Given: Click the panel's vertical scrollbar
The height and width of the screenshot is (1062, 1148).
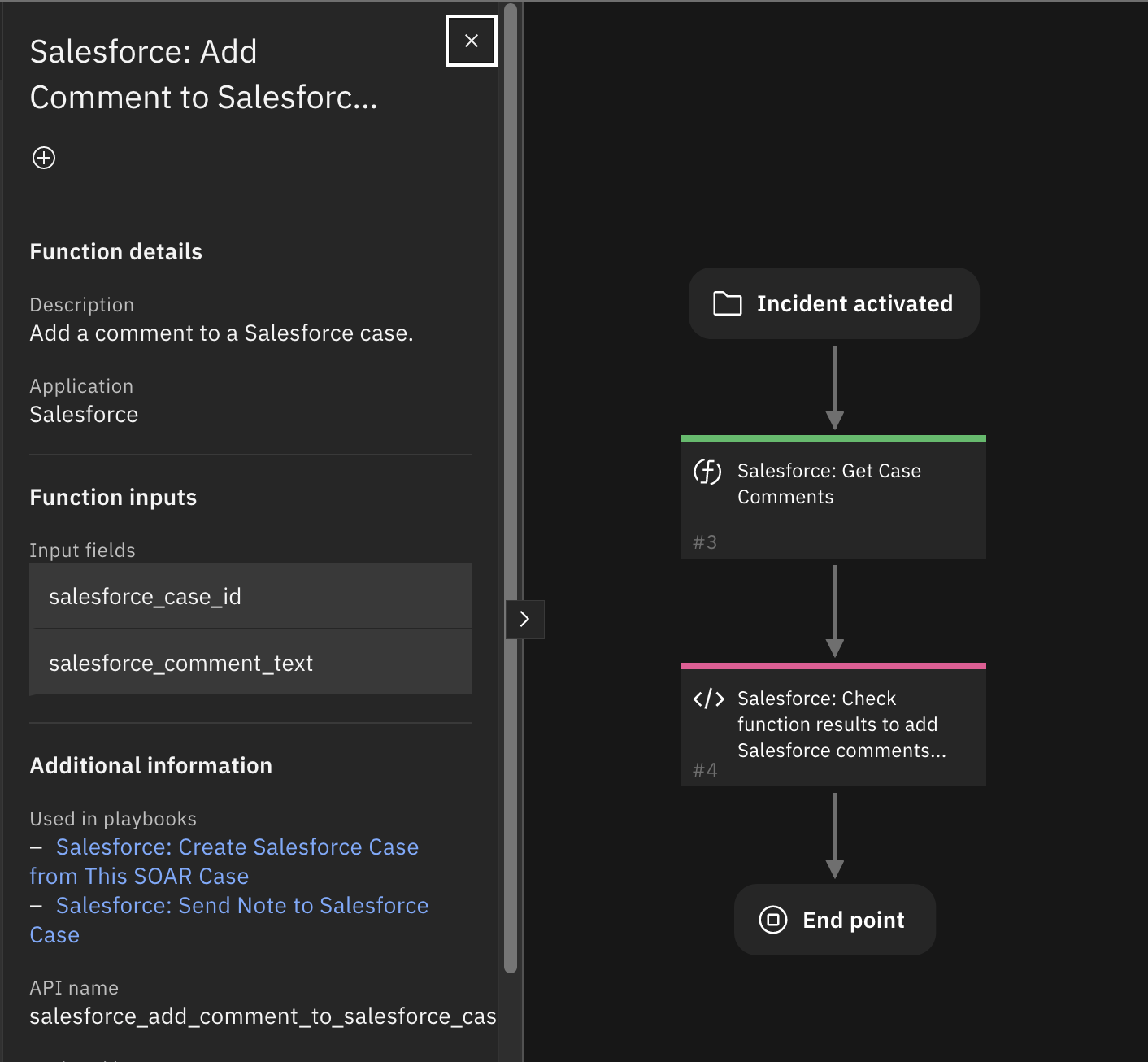Looking at the screenshot, I should (x=511, y=488).
